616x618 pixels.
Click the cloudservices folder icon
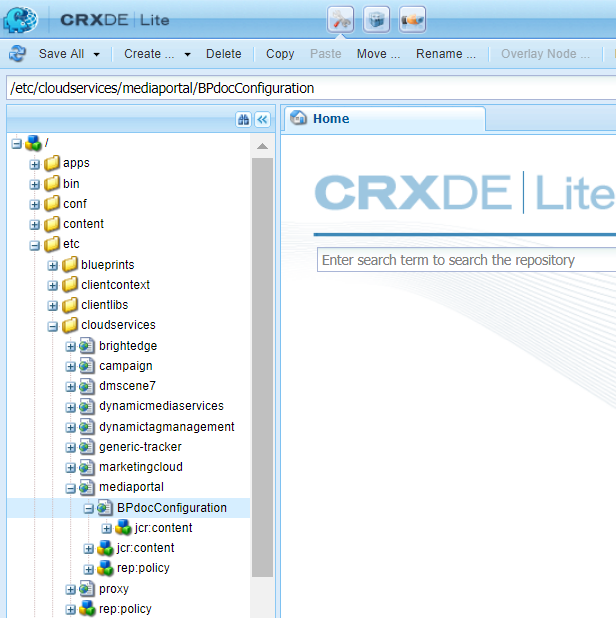70,325
